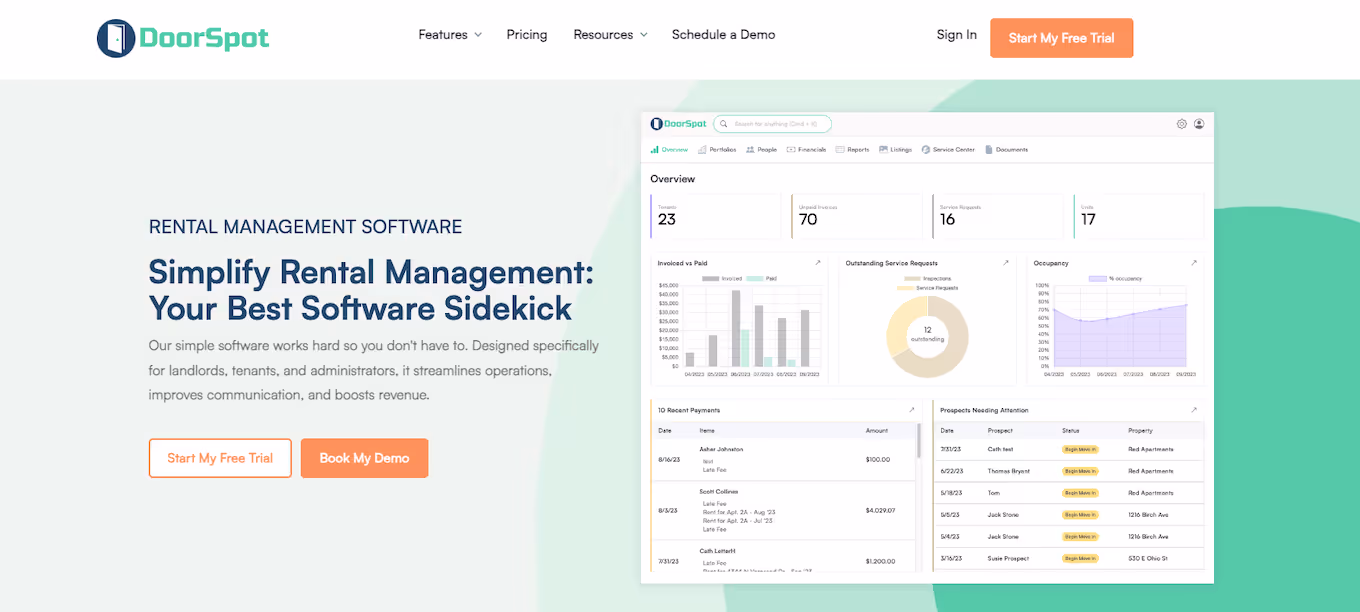
Task: Click the Book My Demo button
Action: click(364, 458)
